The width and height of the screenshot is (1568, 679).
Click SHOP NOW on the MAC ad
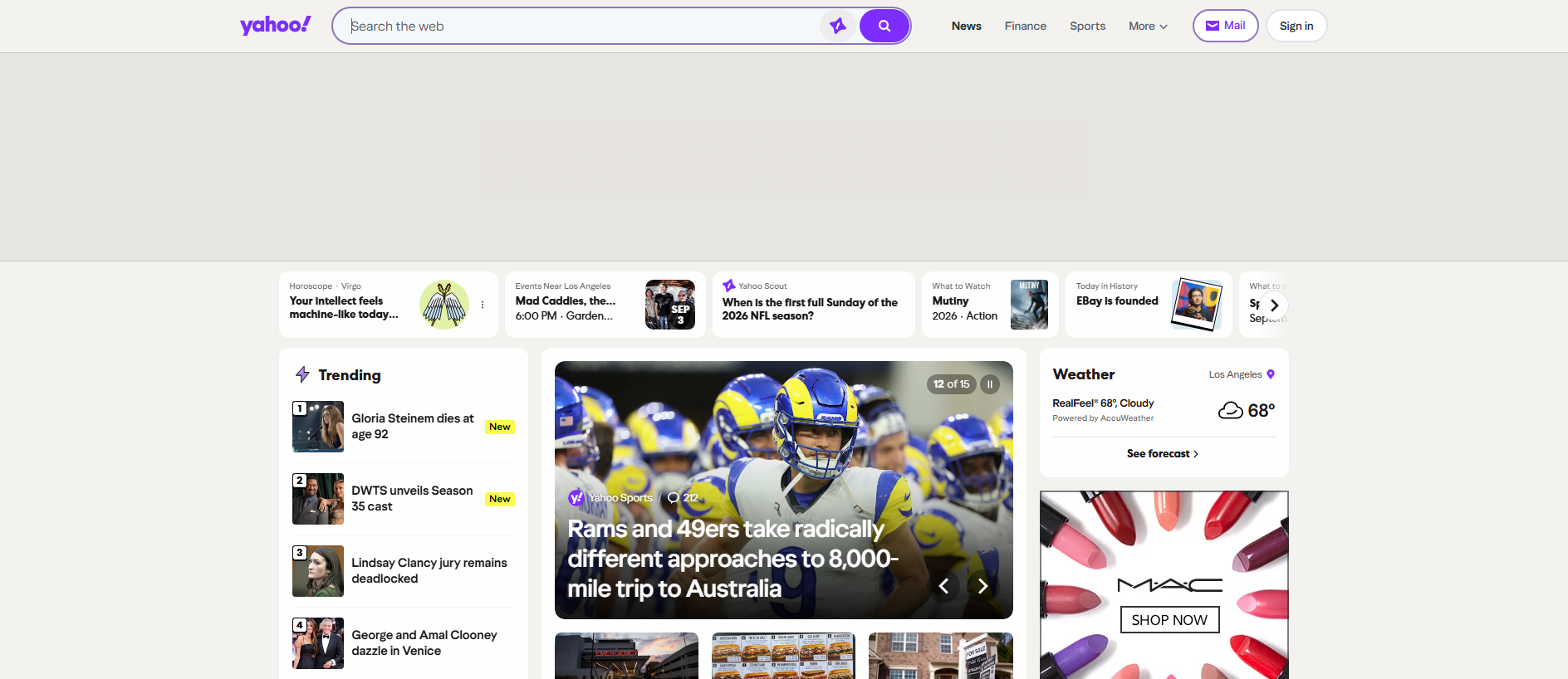coord(1169,620)
